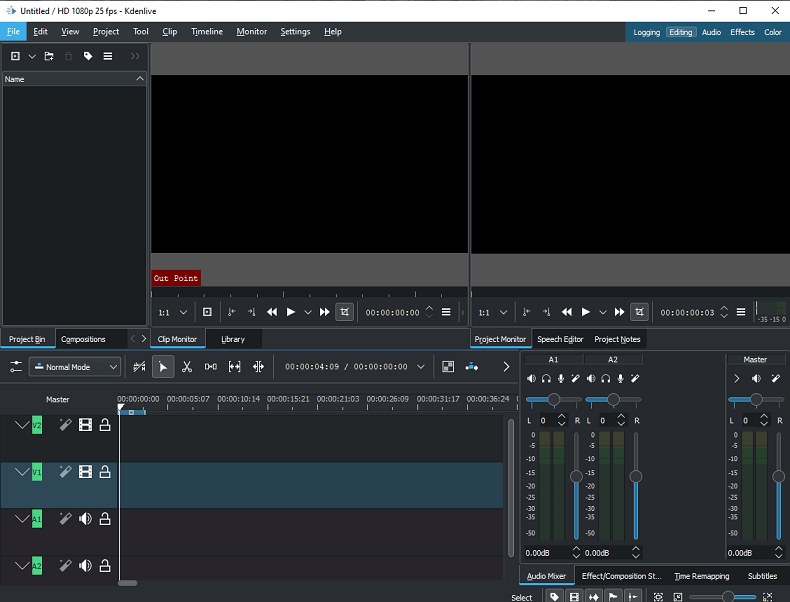Open Project Monitor hamburger menu
The height and width of the screenshot is (602, 790).
point(741,312)
